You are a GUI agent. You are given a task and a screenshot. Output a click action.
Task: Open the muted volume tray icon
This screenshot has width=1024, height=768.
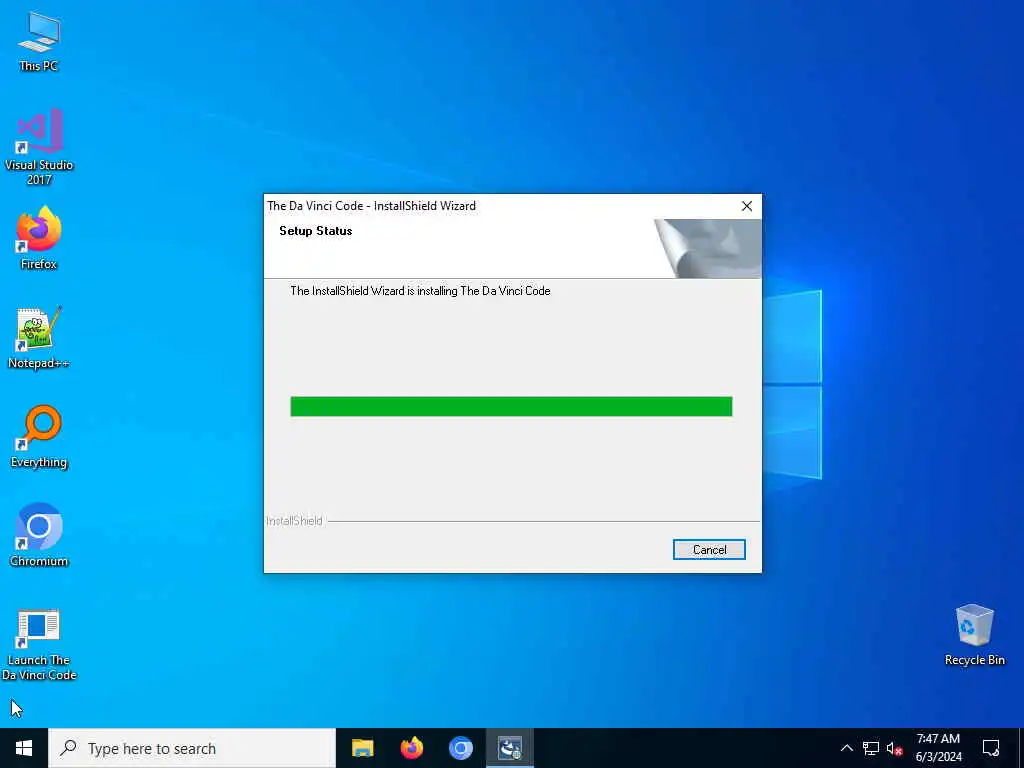tap(895, 748)
